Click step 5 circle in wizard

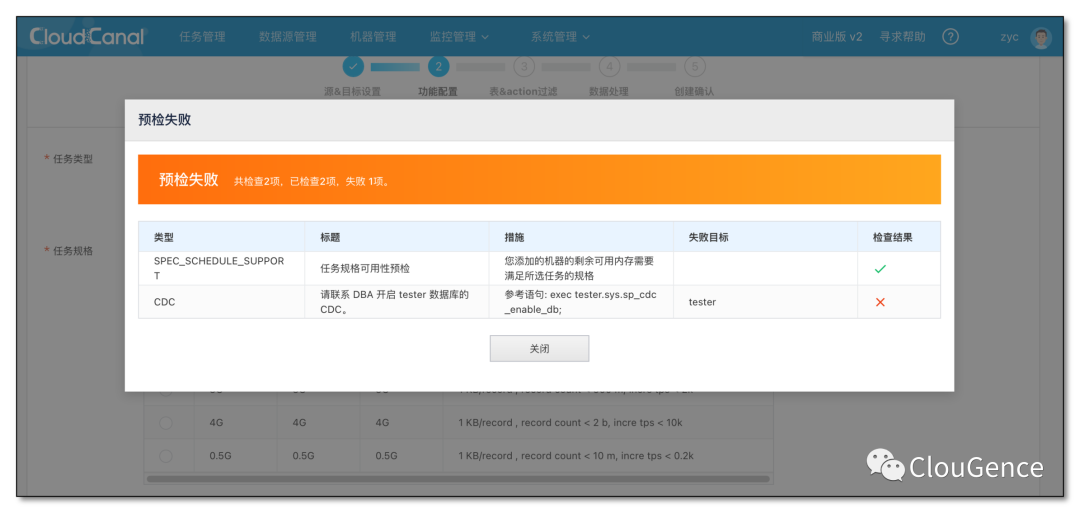point(695,67)
